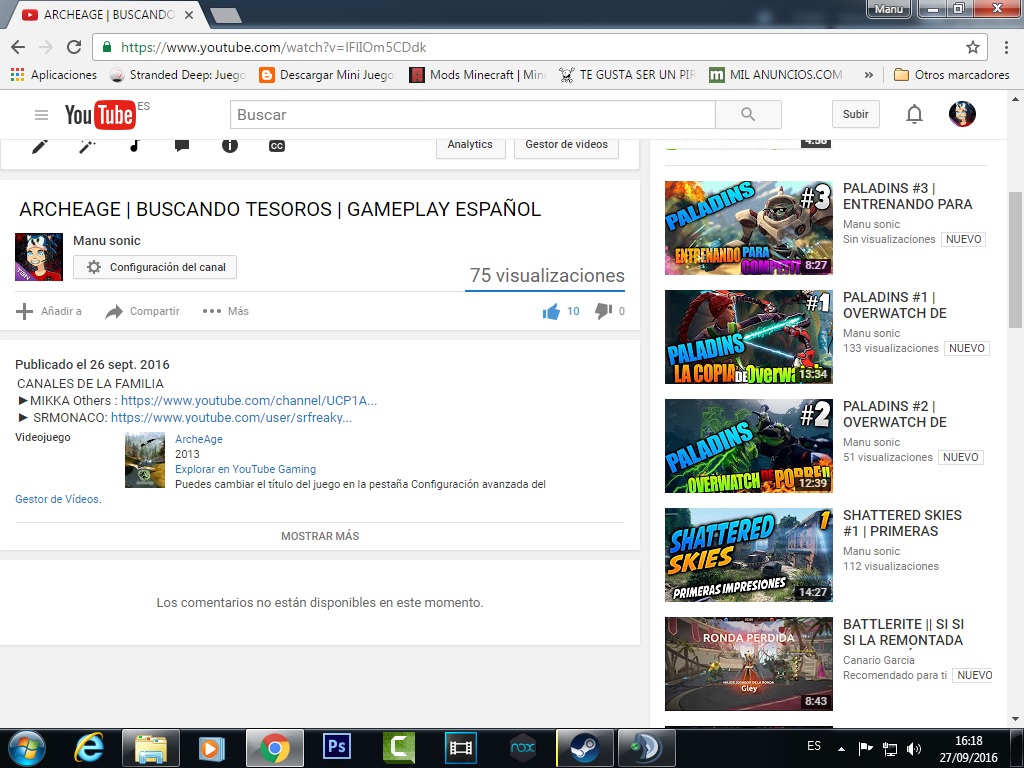Image resolution: width=1024 pixels, height=768 pixels.
Task: Open the magic wand enhancements icon
Action: coord(87,146)
